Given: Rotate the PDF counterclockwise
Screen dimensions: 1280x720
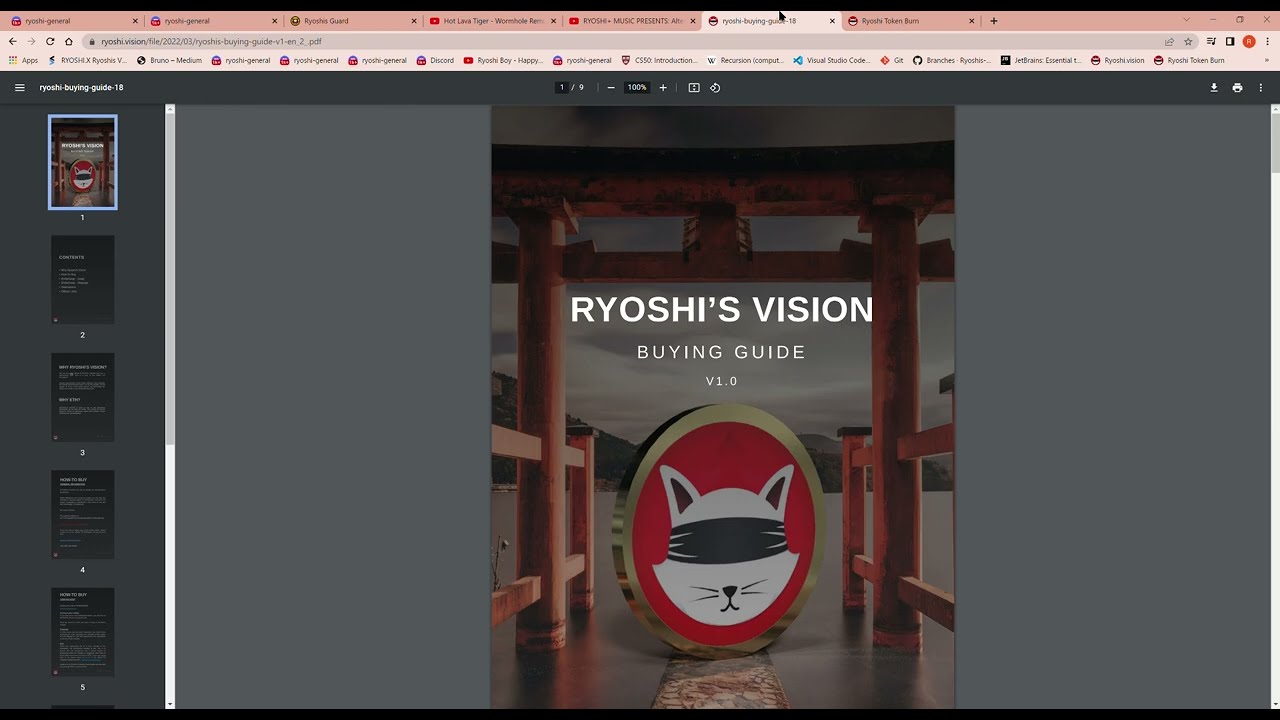Looking at the screenshot, I should tap(715, 88).
